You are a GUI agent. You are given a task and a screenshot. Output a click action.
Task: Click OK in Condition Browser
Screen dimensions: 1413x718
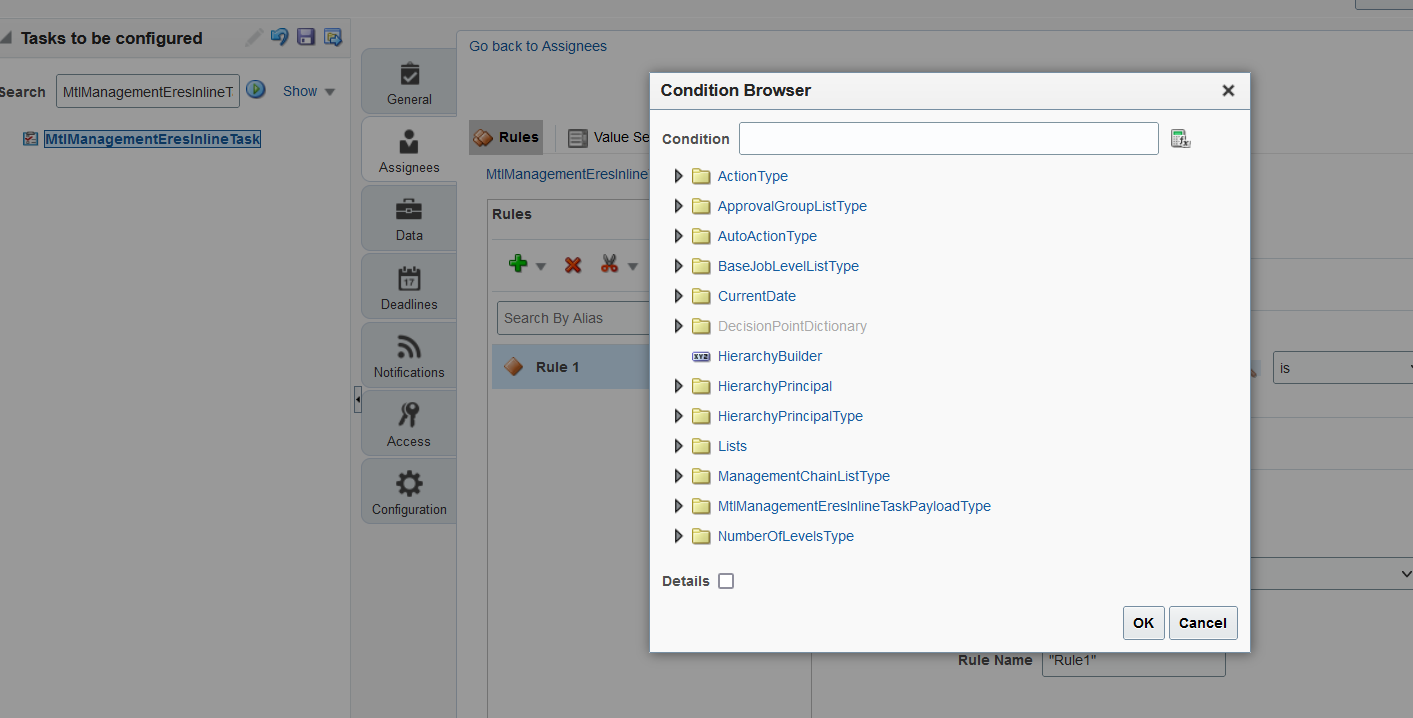coord(1143,622)
